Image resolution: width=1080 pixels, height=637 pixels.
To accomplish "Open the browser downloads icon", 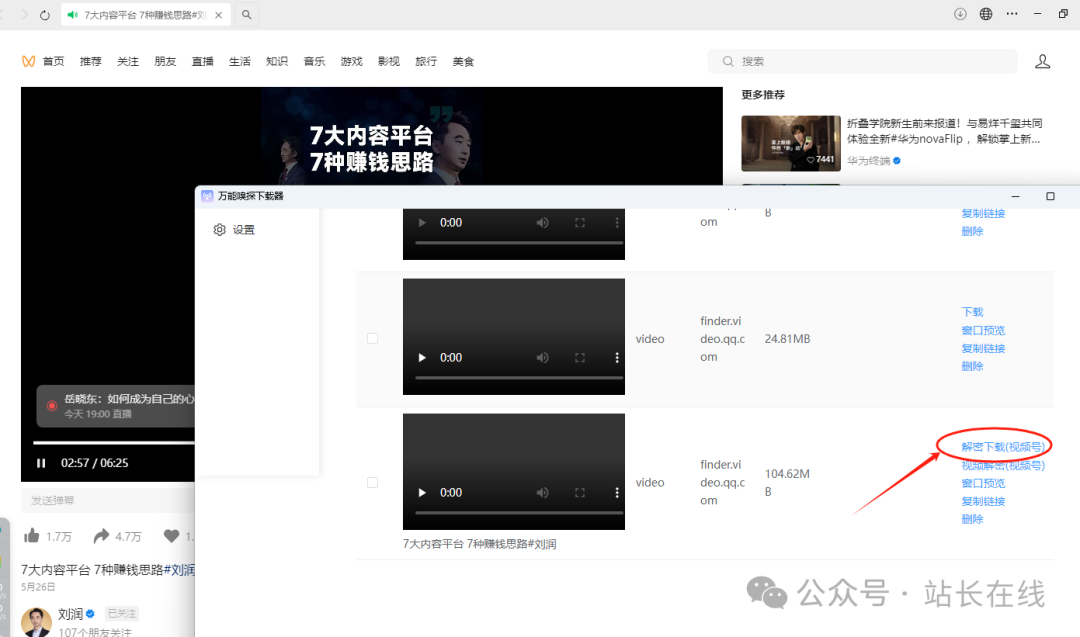I will tap(960, 14).
